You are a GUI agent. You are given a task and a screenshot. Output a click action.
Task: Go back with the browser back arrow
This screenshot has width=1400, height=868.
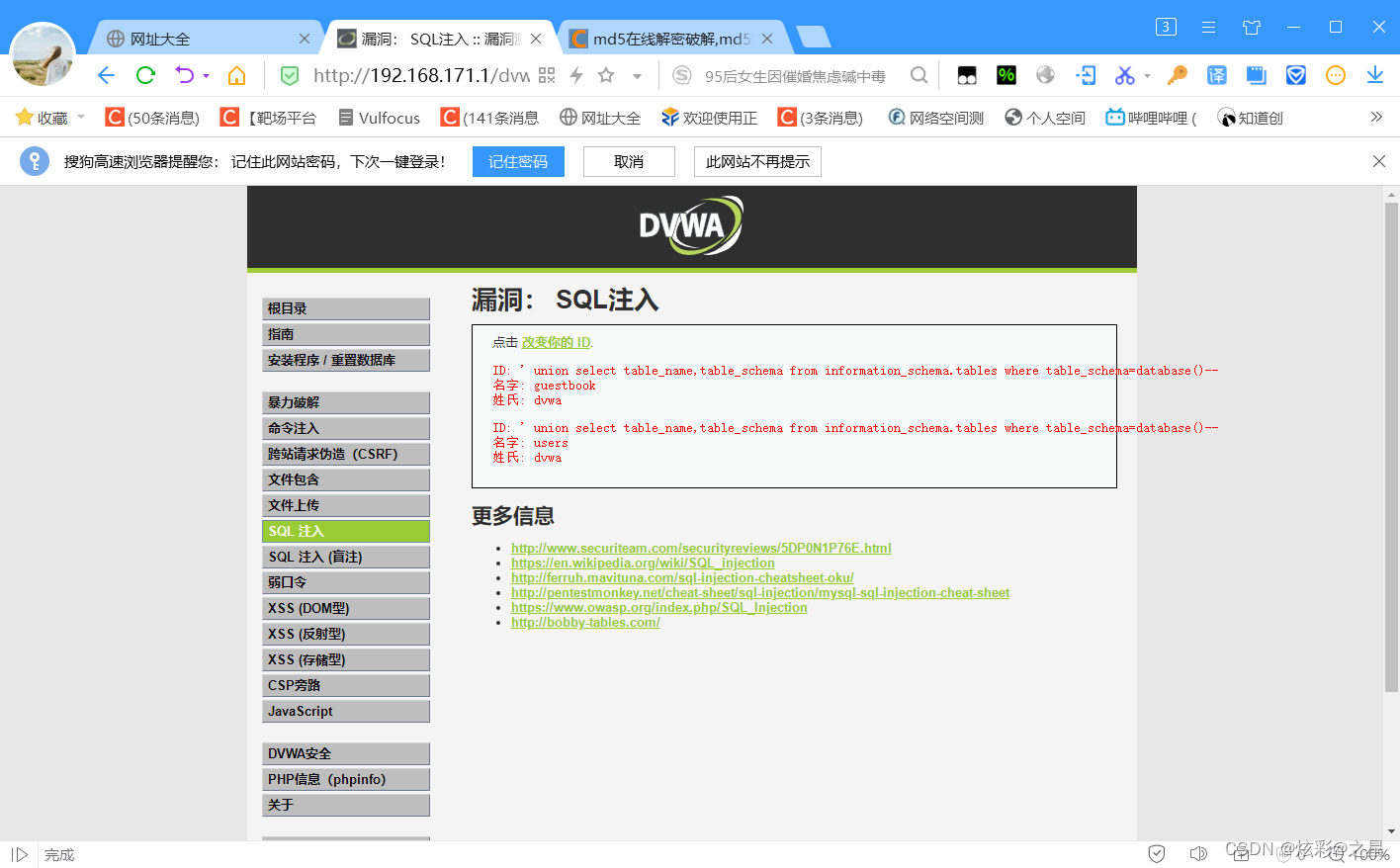[x=107, y=75]
